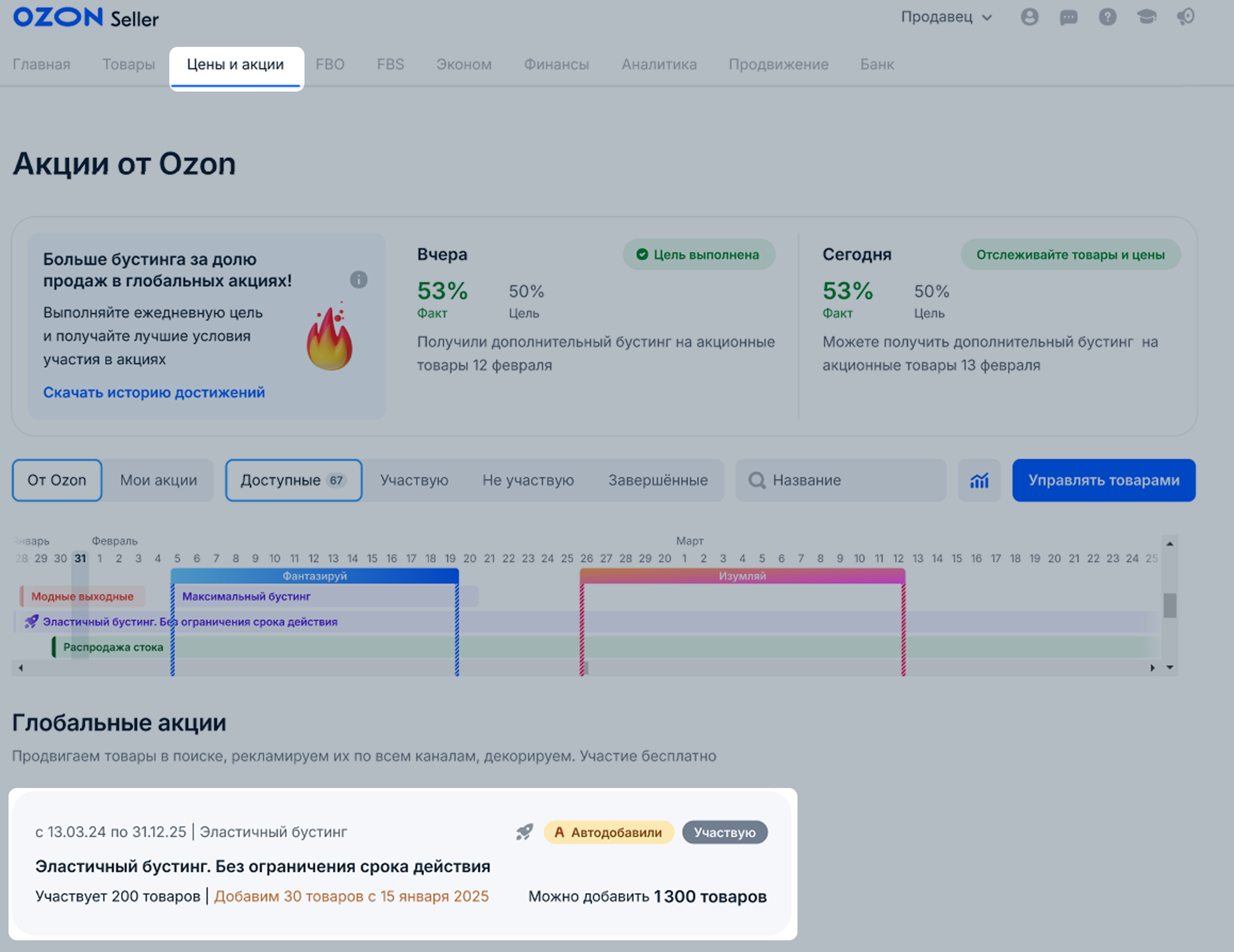
Task: Switch to Мои акции
Action: [159, 480]
